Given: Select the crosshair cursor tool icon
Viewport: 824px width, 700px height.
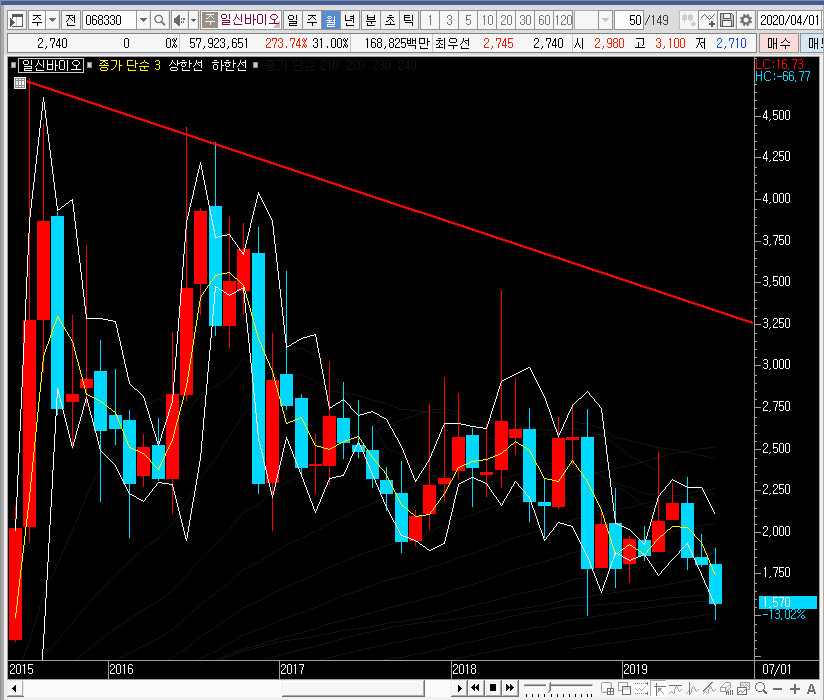Looking at the screenshot, I should [x=658, y=688].
